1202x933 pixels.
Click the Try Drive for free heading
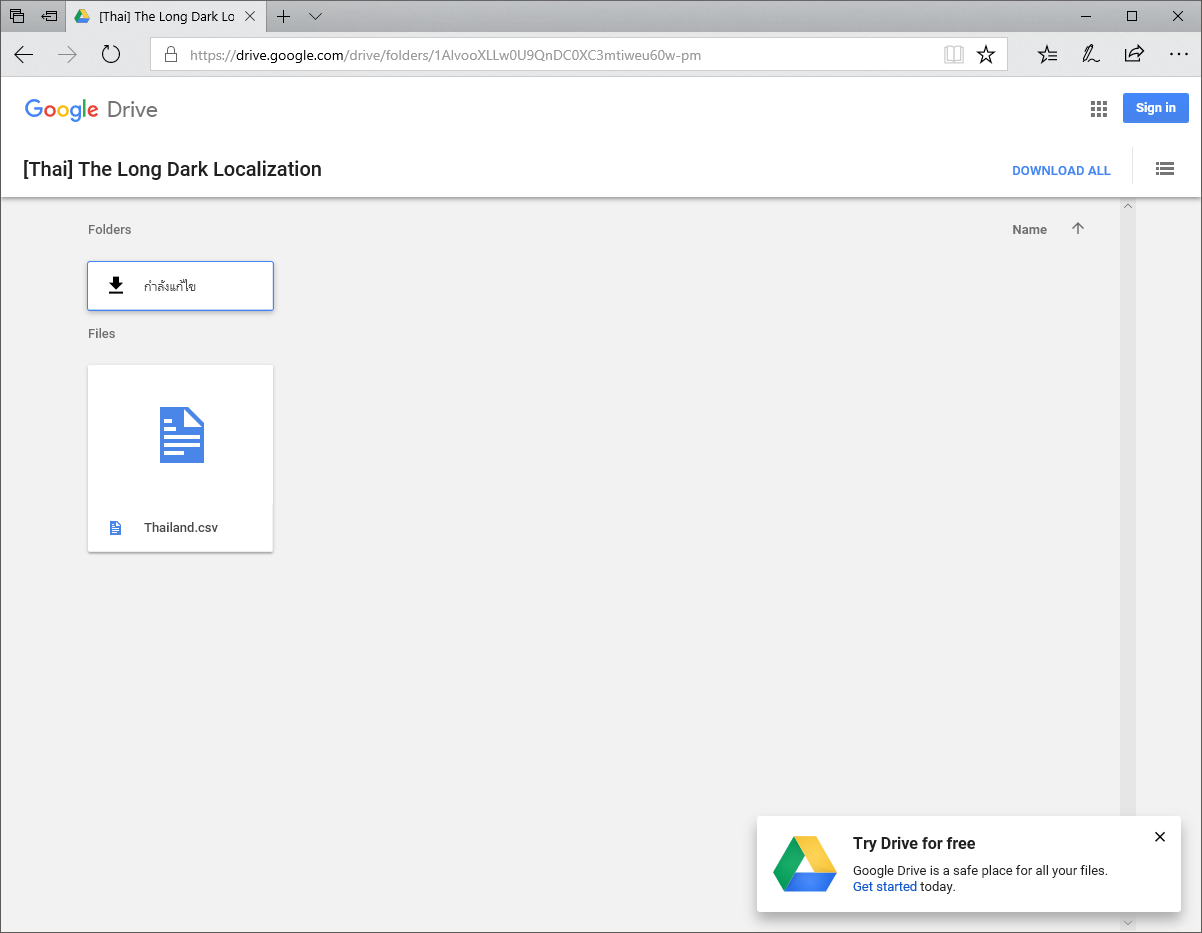pyautogui.click(x=914, y=843)
